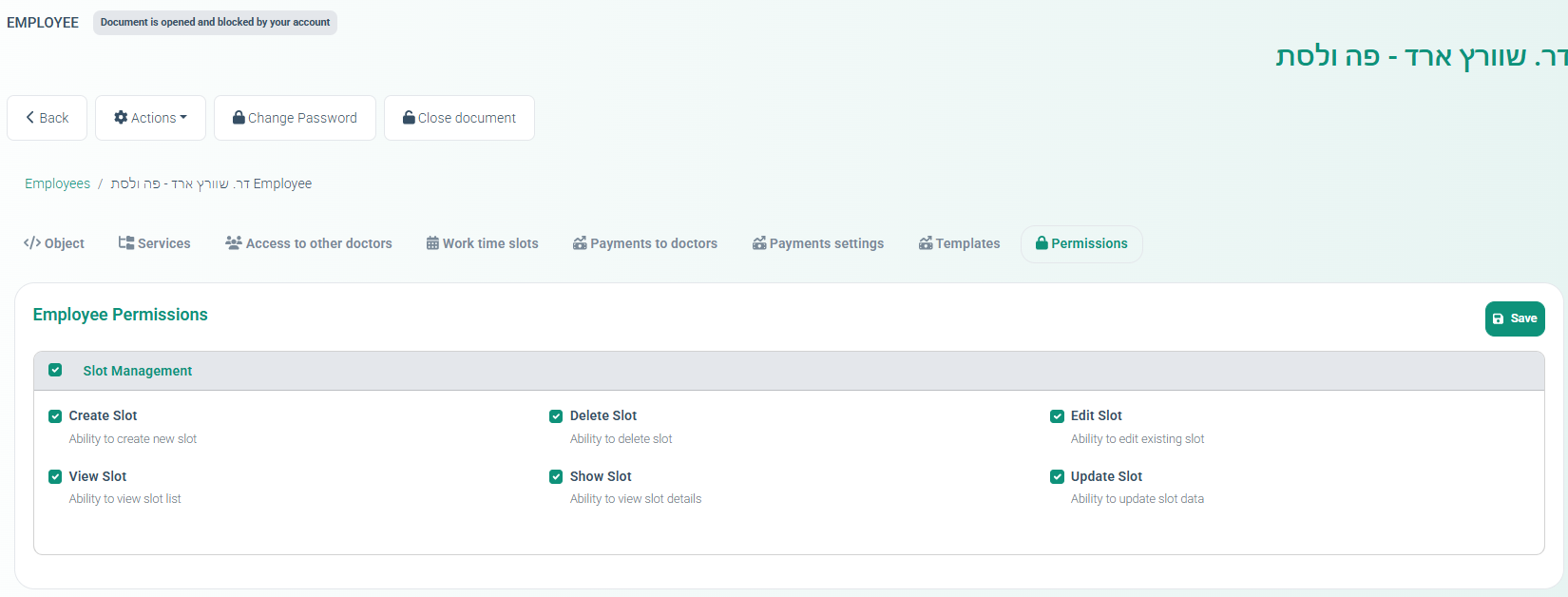Image resolution: width=1568 pixels, height=597 pixels.
Task: Click the unlock icon on Close document
Action: pos(409,118)
